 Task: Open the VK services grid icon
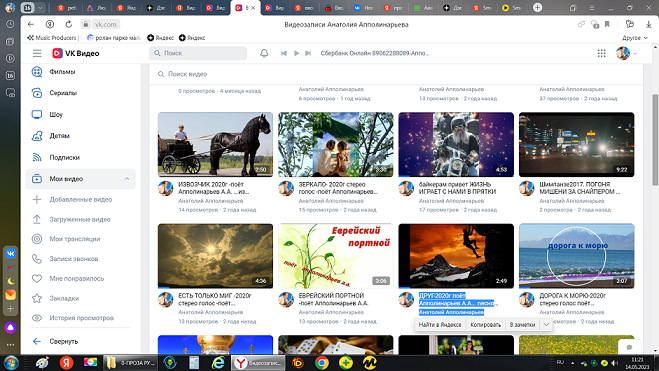[601, 53]
